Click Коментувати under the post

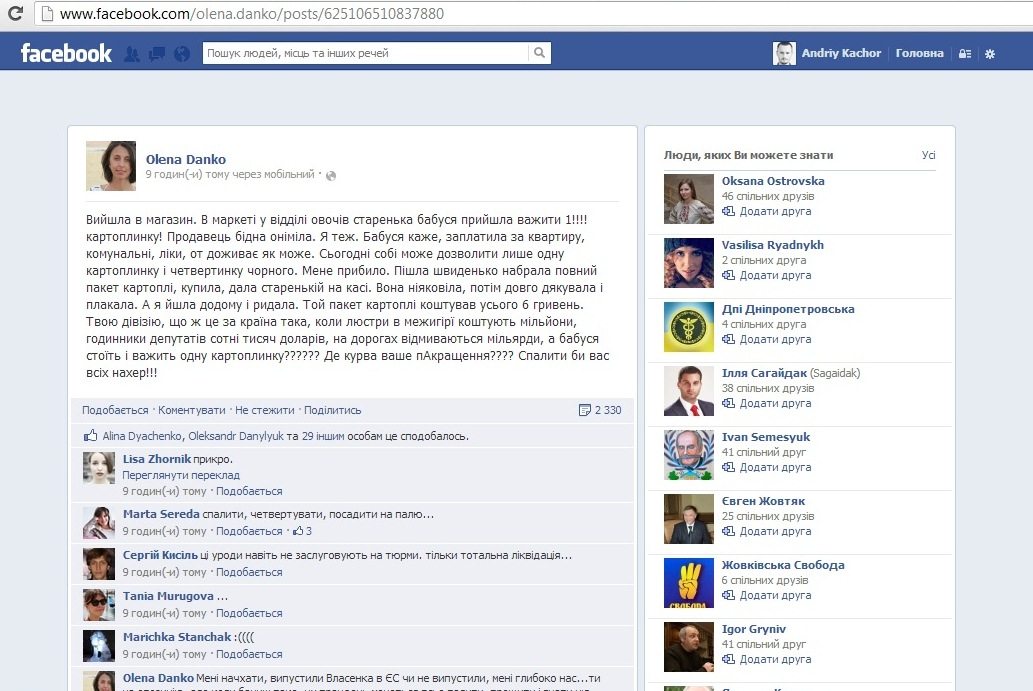point(192,410)
